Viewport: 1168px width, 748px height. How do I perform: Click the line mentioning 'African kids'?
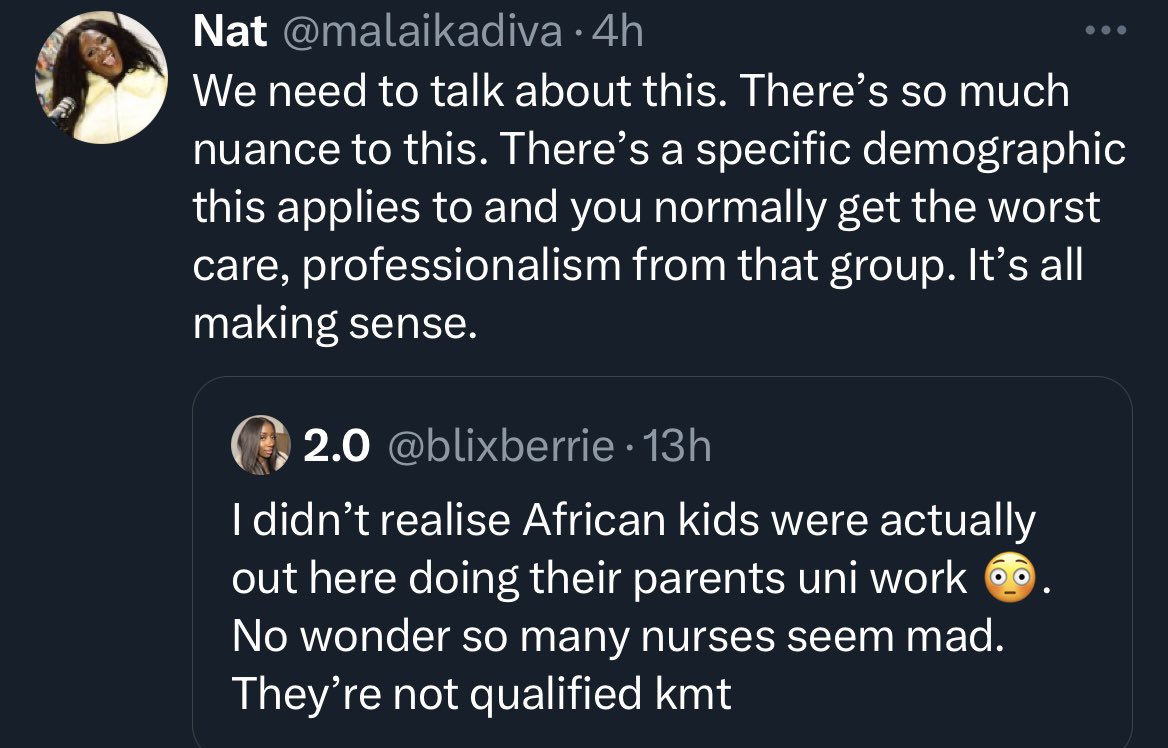coord(633,521)
